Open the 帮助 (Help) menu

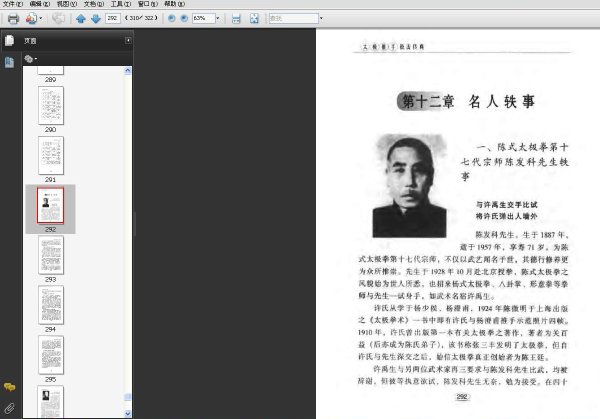(x=174, y=4)
